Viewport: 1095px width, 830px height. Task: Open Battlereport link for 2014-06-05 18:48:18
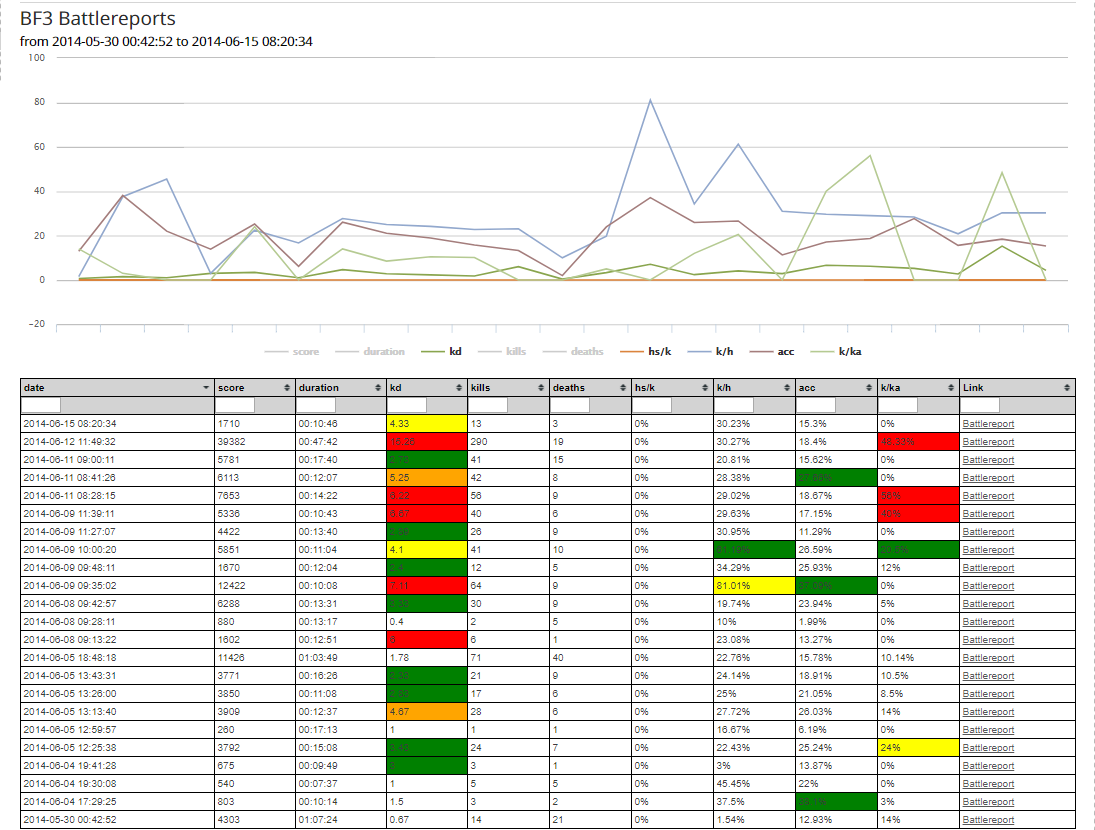pyautogui.click(x=988, y=658)
